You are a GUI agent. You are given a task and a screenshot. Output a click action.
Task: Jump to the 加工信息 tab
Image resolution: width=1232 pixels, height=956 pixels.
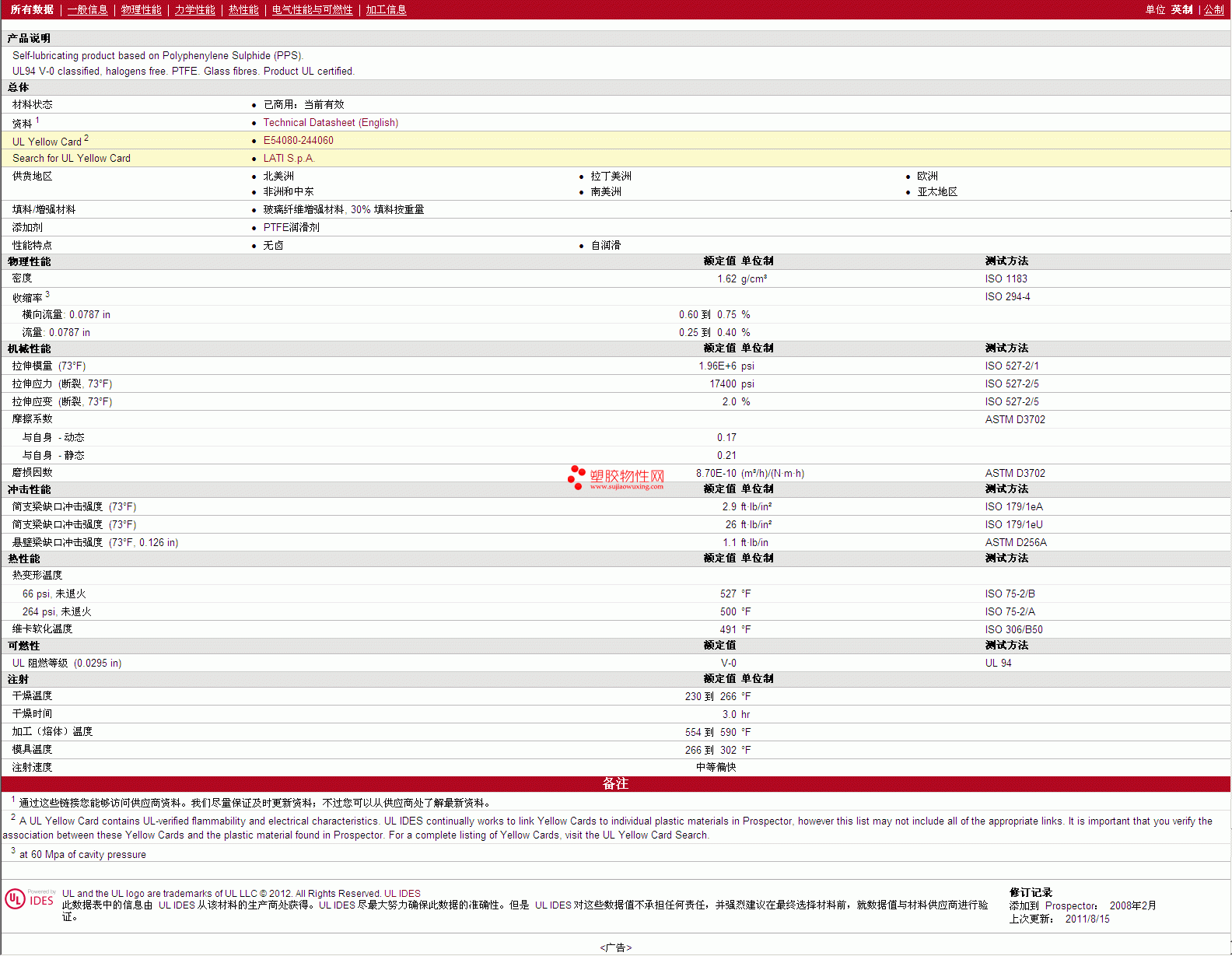(x=386, y=9)
